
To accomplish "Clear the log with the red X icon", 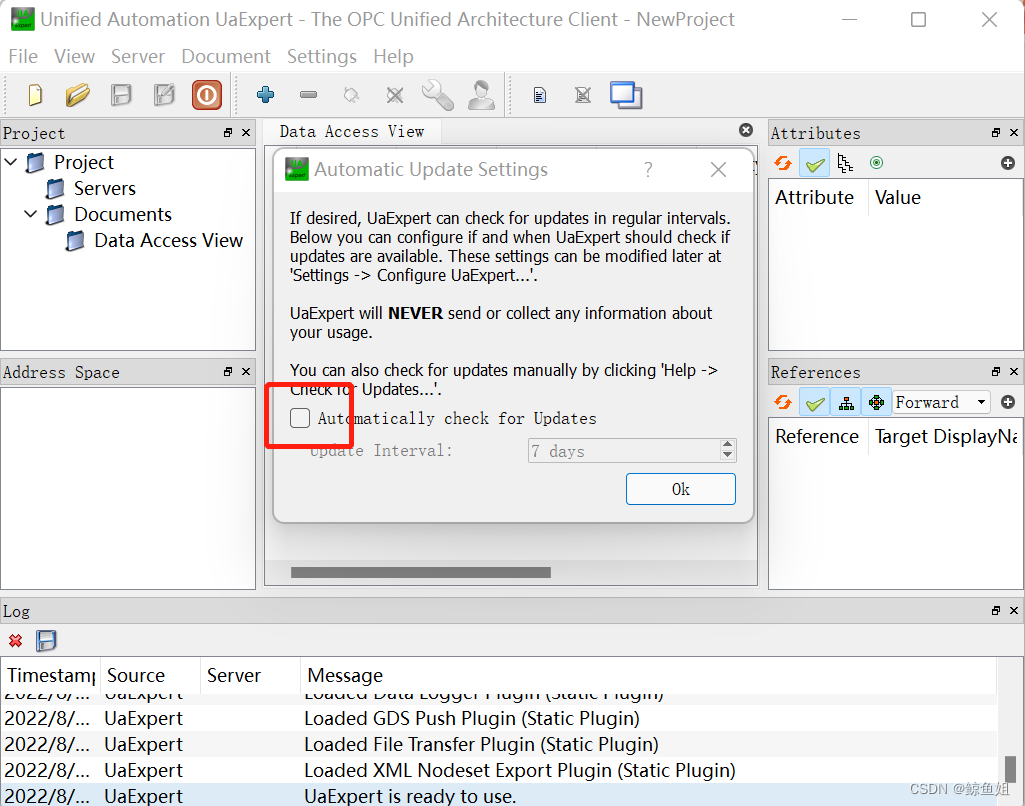I will tap(16, 641).
